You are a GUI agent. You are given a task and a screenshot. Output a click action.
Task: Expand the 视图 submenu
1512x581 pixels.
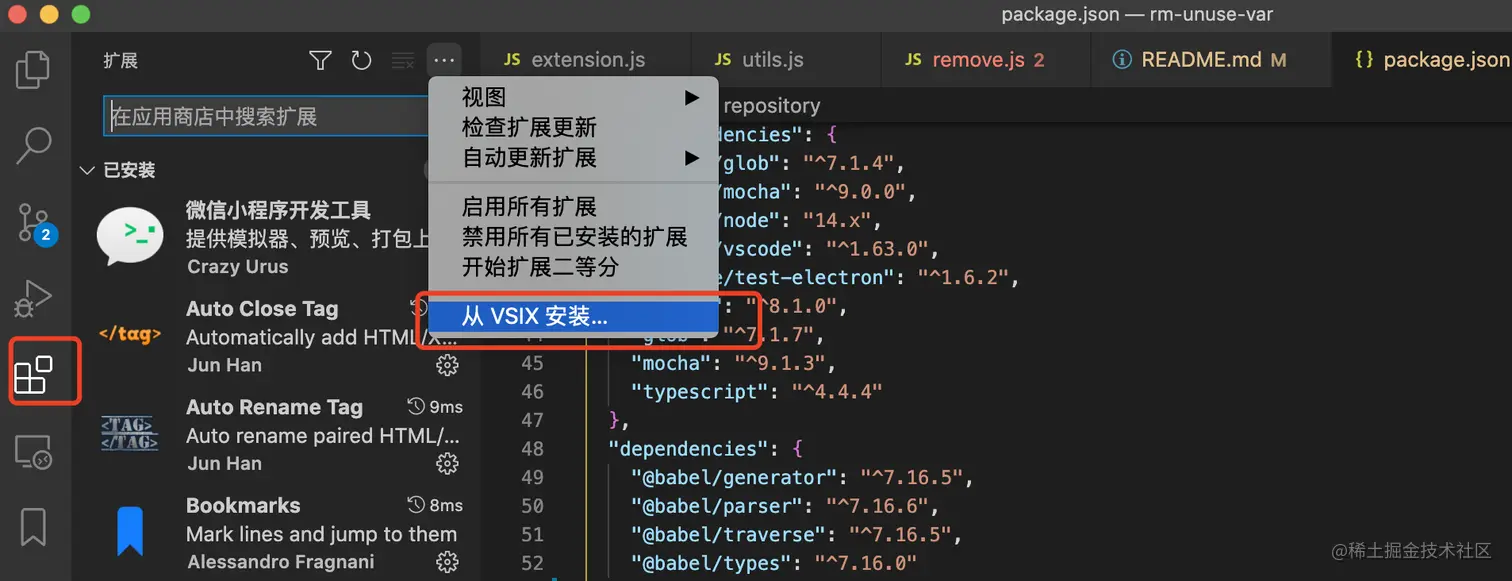point(574,97)
